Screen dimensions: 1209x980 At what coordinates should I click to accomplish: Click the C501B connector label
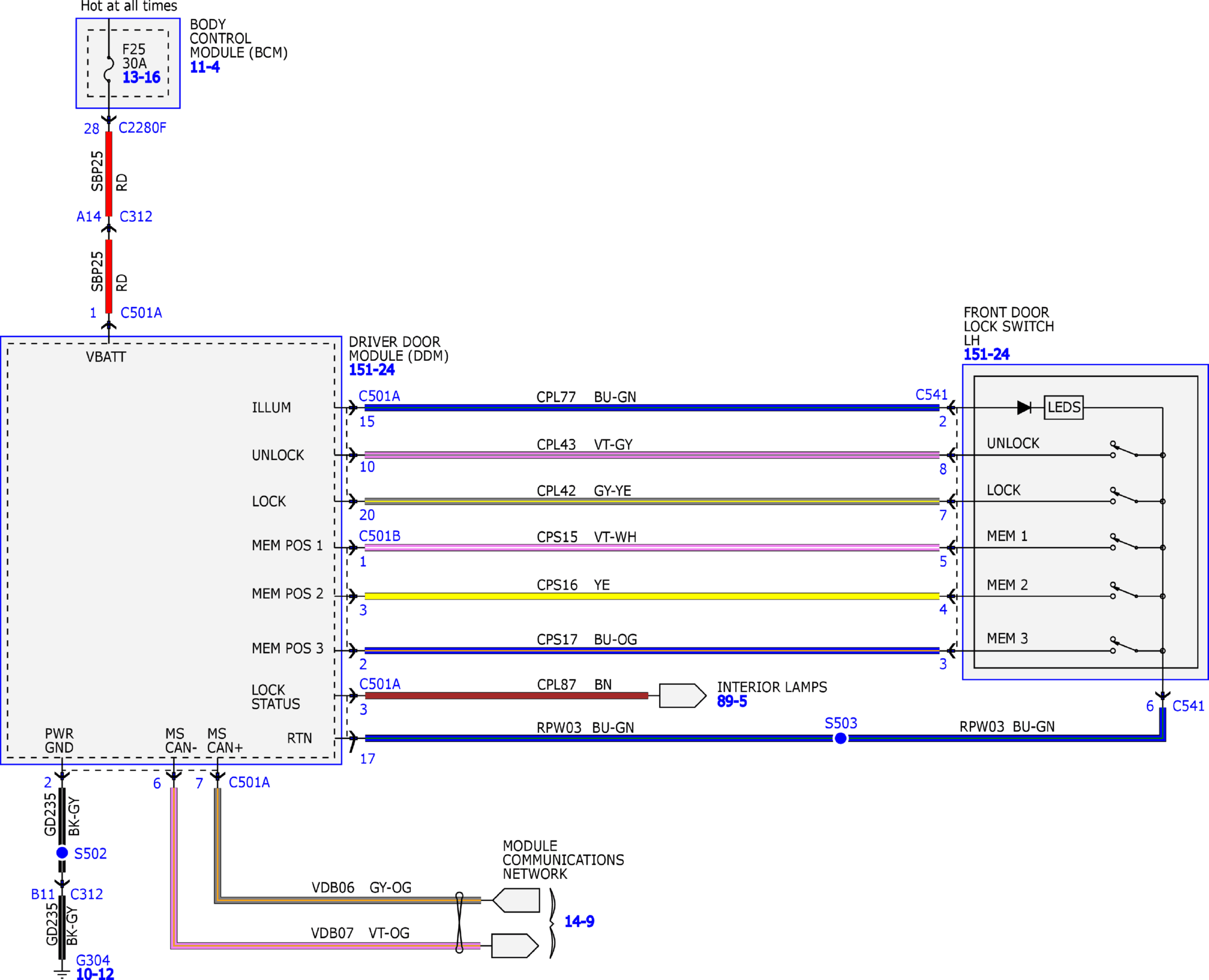(x=380, y=536)
